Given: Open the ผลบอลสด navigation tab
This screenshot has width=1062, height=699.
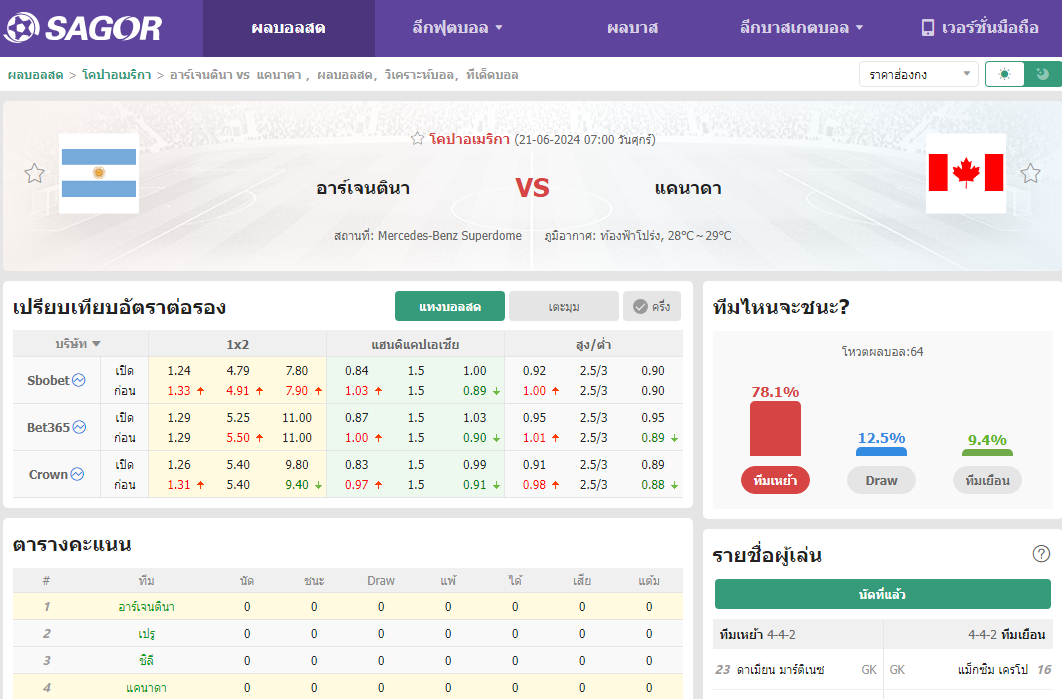Looking at the screenshot, I should [x=289, y=28].
